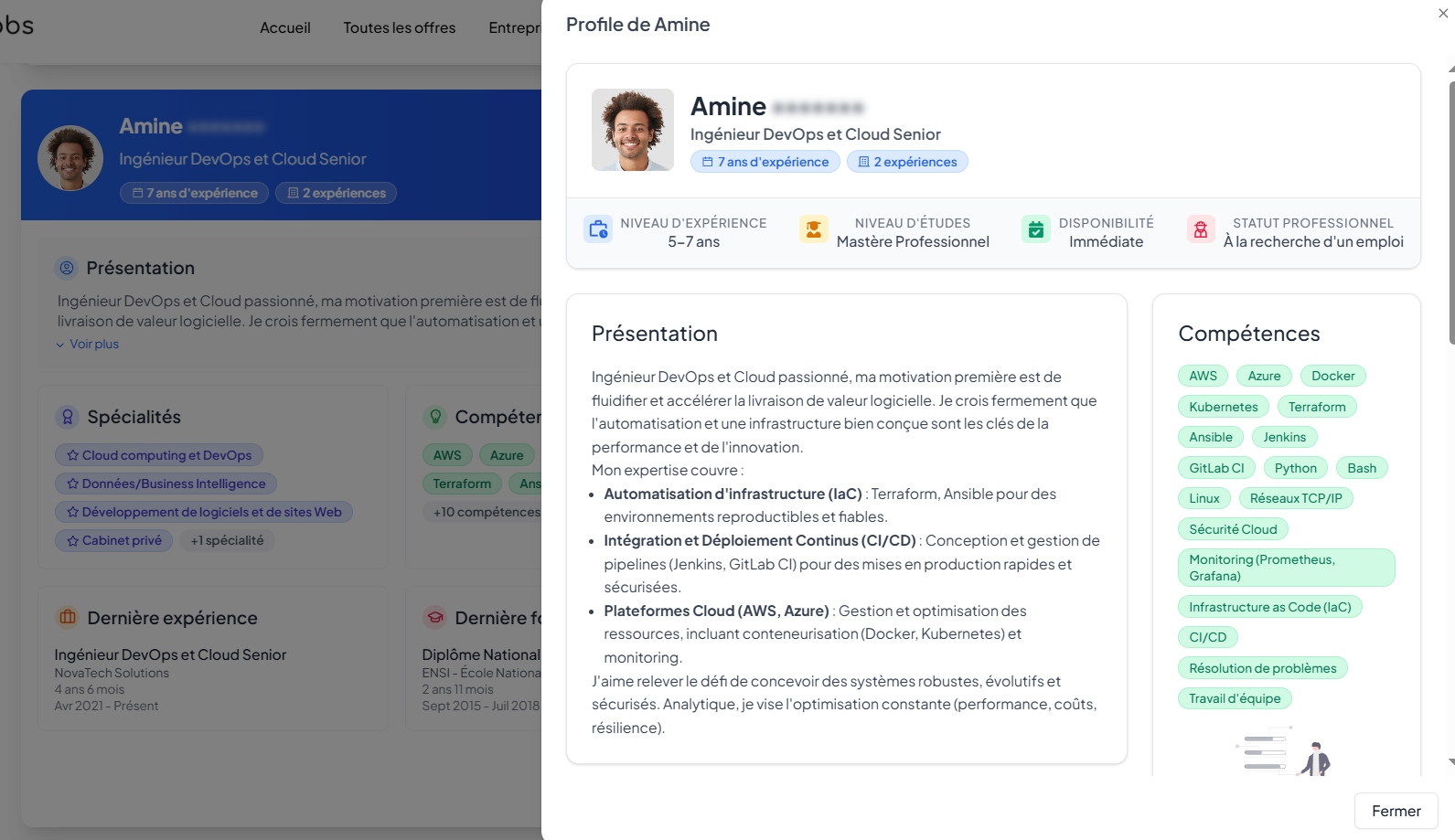Click the availability calendar check icon
The image size is (1455, 840).
1035,229
